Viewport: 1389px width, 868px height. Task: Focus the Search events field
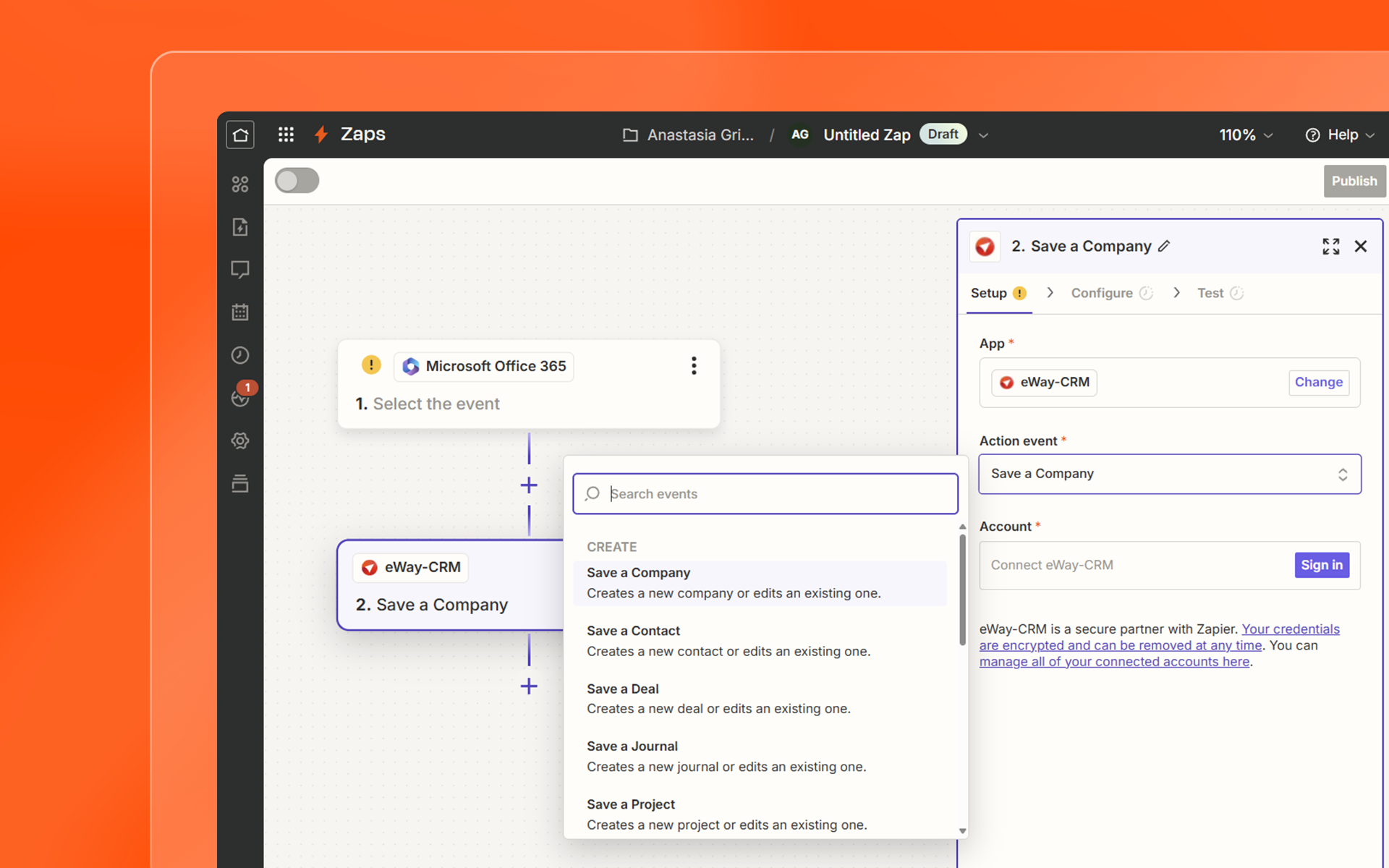coord(765,493)
